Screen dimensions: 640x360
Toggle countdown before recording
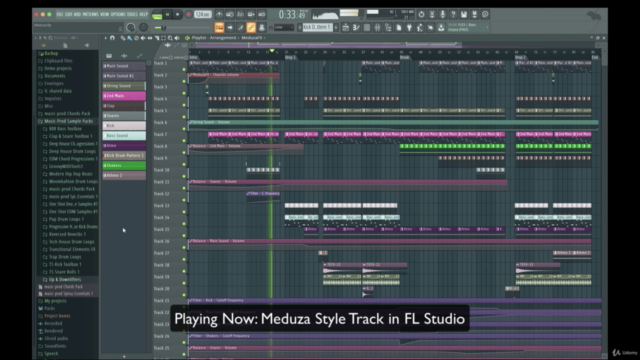[x=240, y=14]
